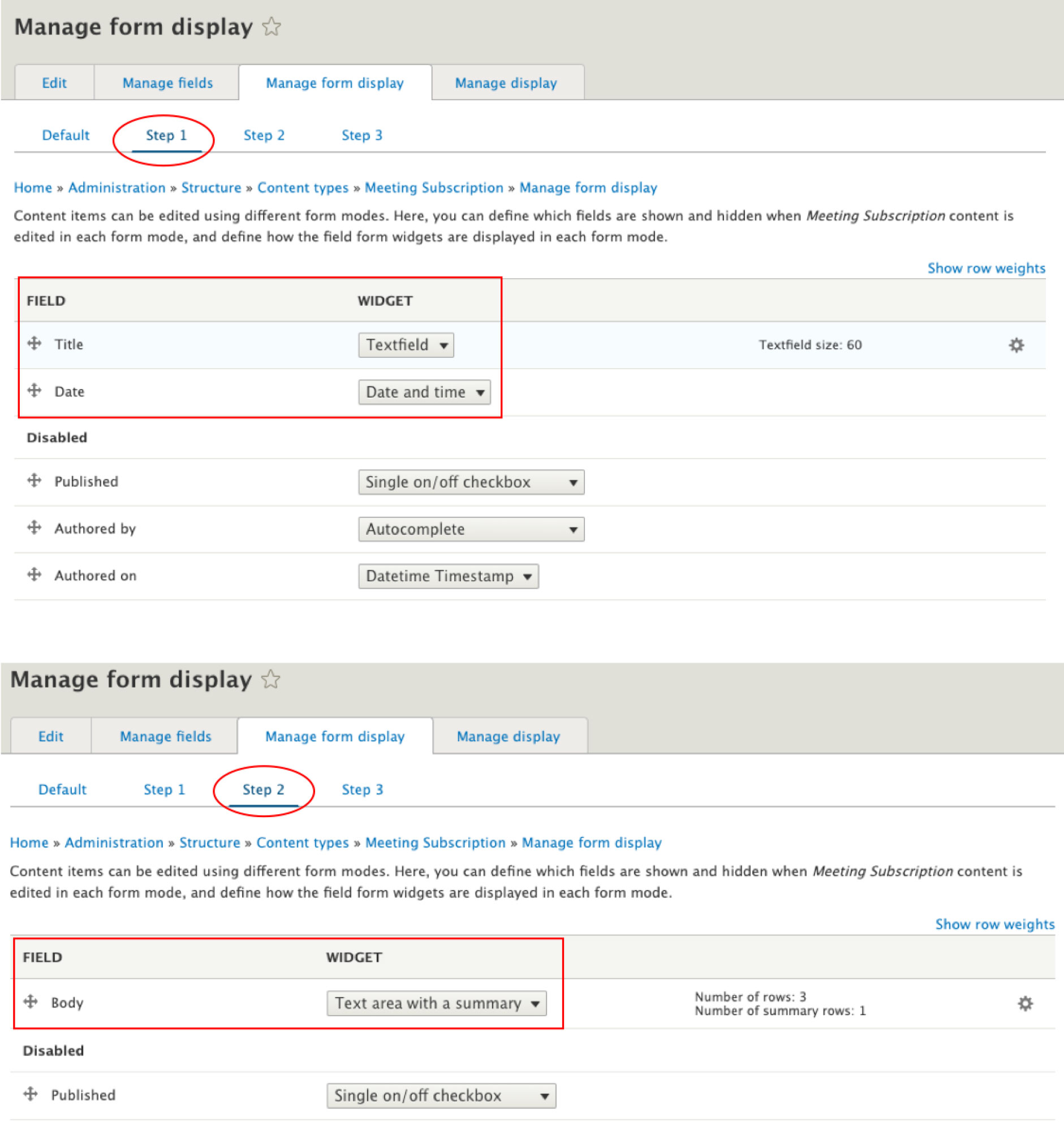Switch to Step 3 tab in upper panel
Screen dimensions: 1064x1123
point(362,135)
